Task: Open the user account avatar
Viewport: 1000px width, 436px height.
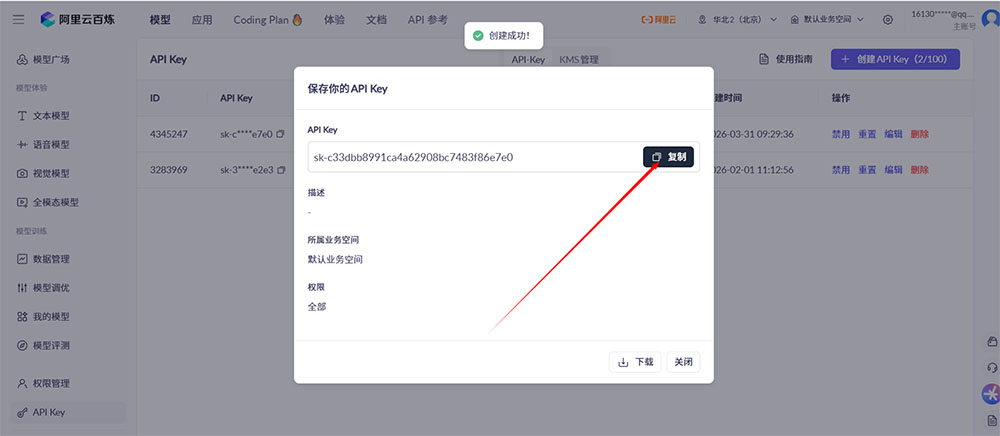Action: 991,20
